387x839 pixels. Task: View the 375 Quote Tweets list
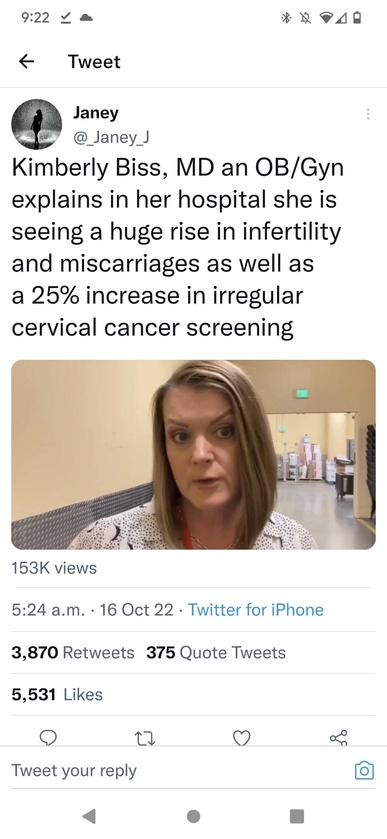click(216, 652)
